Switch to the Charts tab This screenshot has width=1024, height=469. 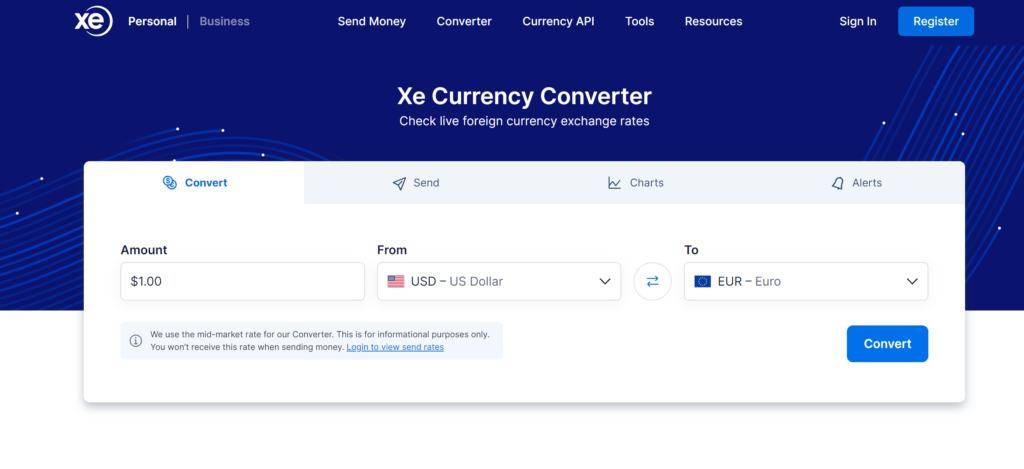(635, 183)
